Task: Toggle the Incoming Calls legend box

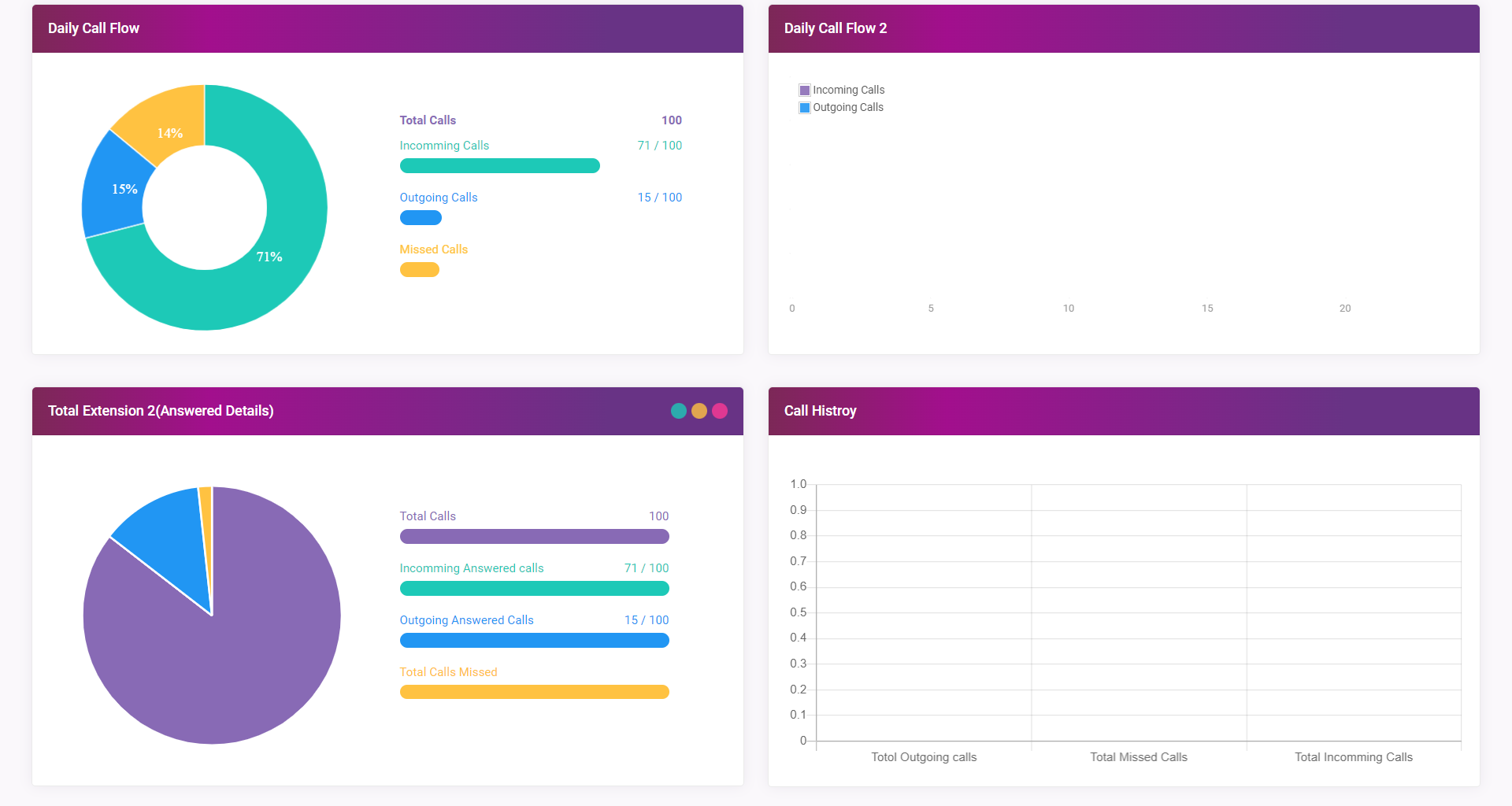Action: (805, 91)
